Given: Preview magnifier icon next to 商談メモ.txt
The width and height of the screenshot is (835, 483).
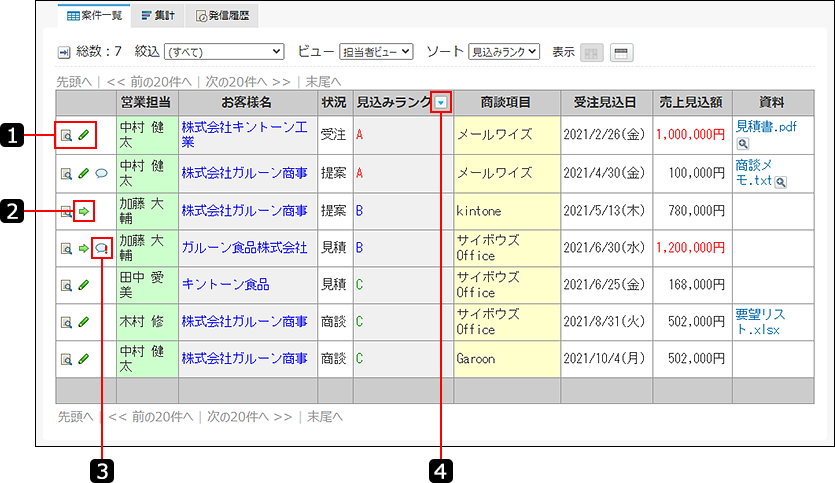Looking at the screenshot, I should coord(781,183).
